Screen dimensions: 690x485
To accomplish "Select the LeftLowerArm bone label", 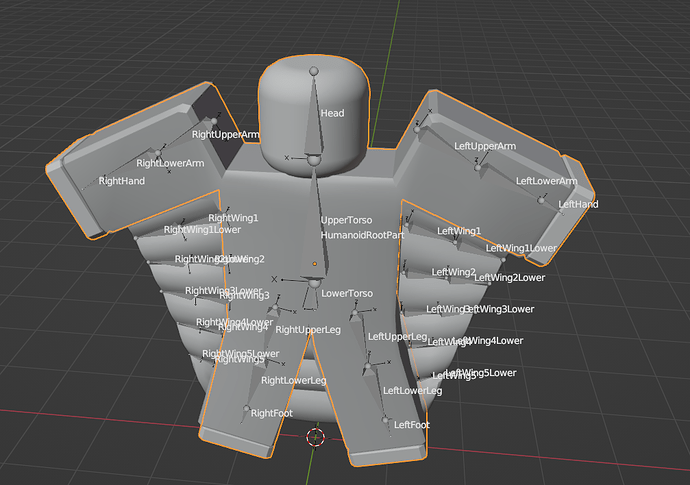I will click(x=546, y=181).
